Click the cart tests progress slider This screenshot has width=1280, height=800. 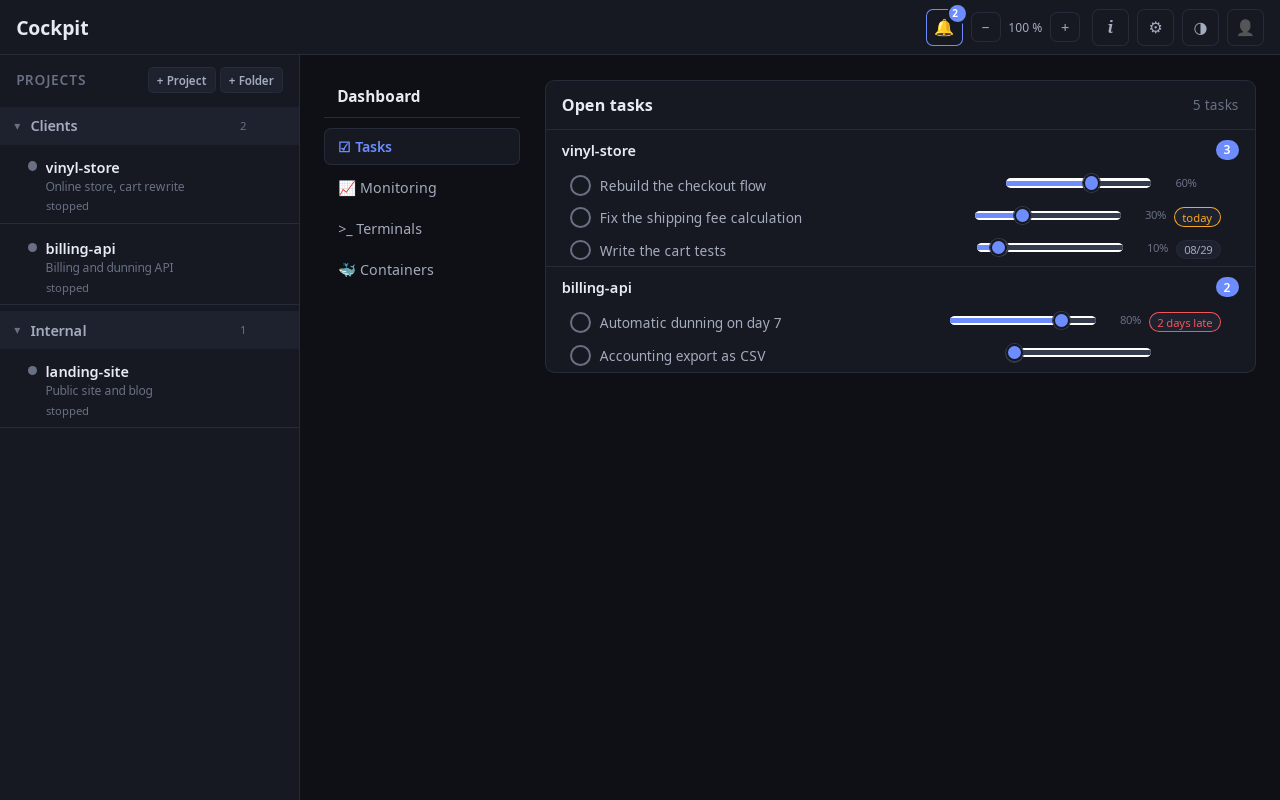coord(1050,247)
